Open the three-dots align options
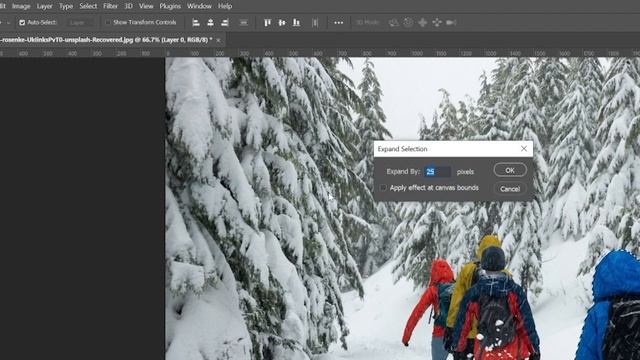This screenshot has height=360, width=640. [x=339, y=22]
